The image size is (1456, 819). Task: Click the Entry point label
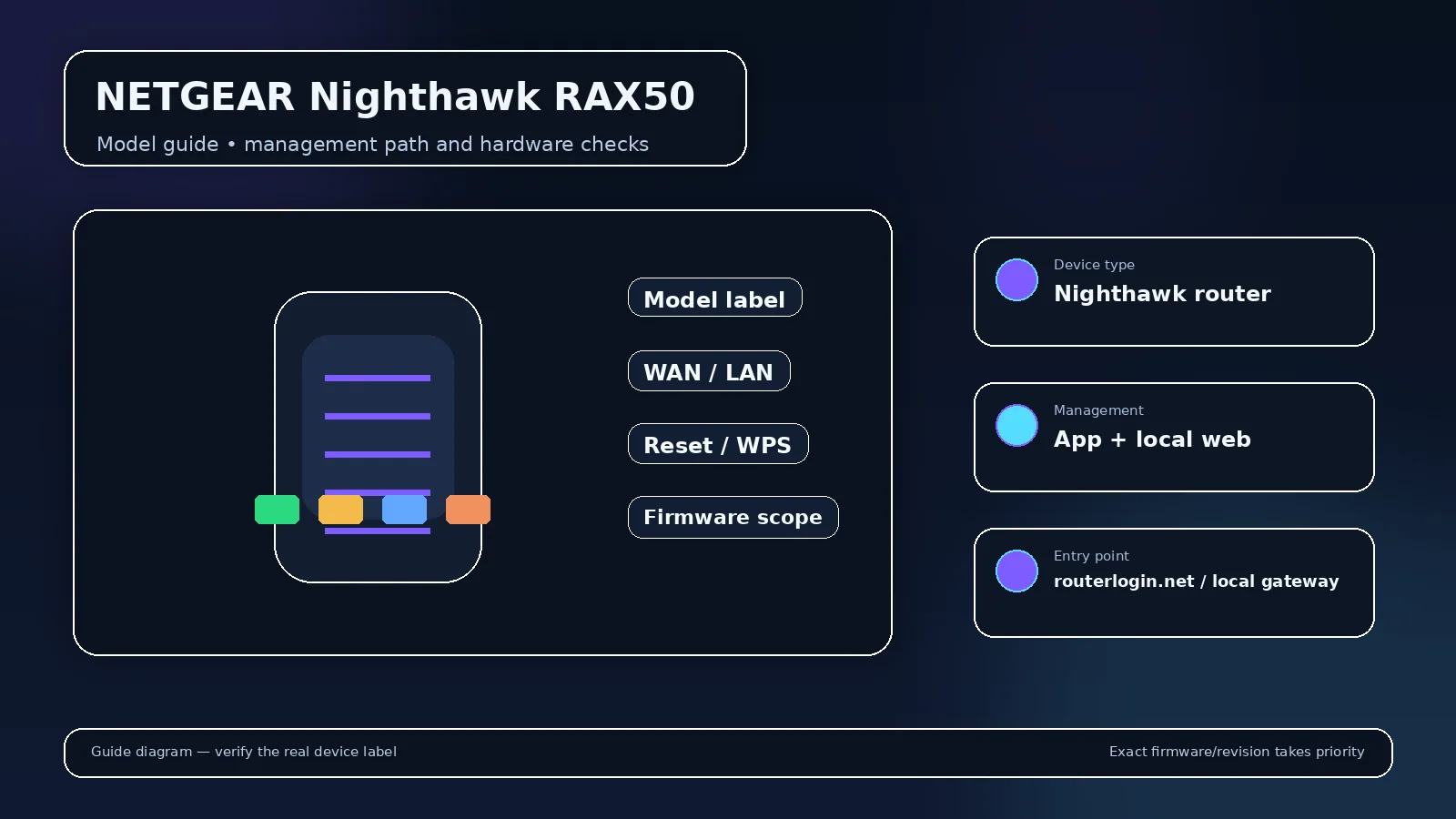coord(1091,556)
